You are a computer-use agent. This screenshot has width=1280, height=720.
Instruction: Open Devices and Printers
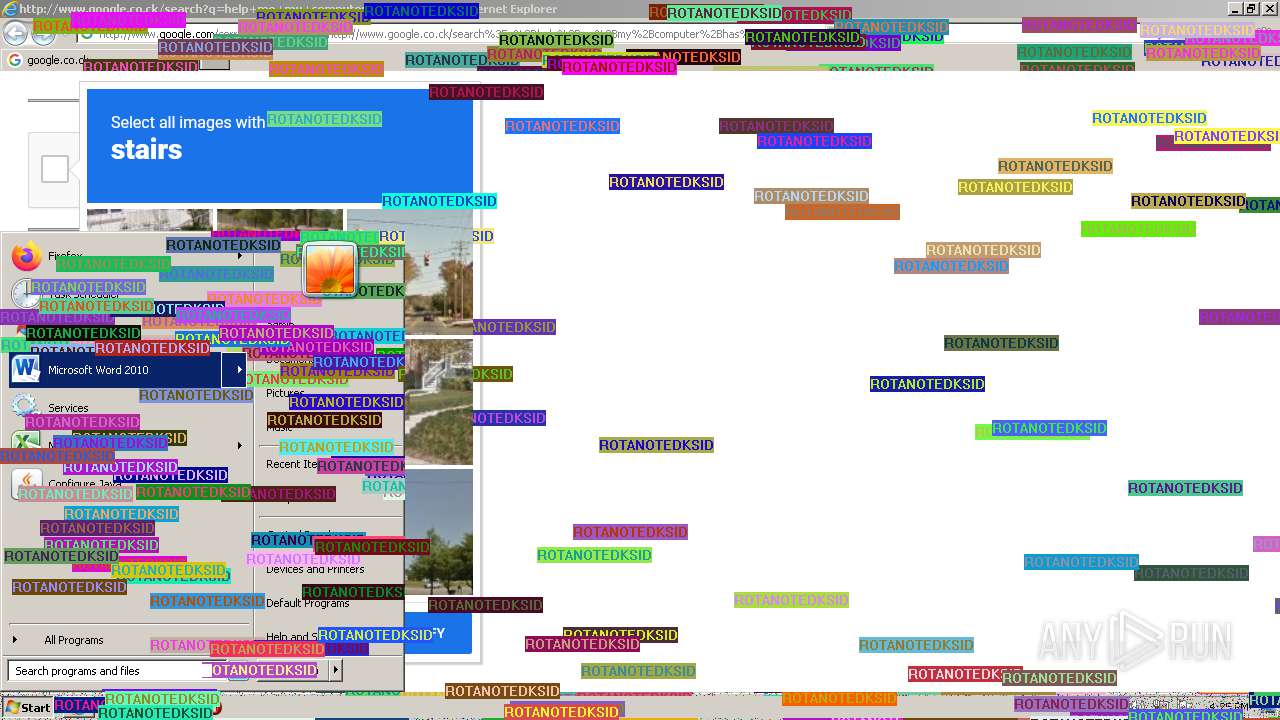pyautogui.click(x=315, y=569)
